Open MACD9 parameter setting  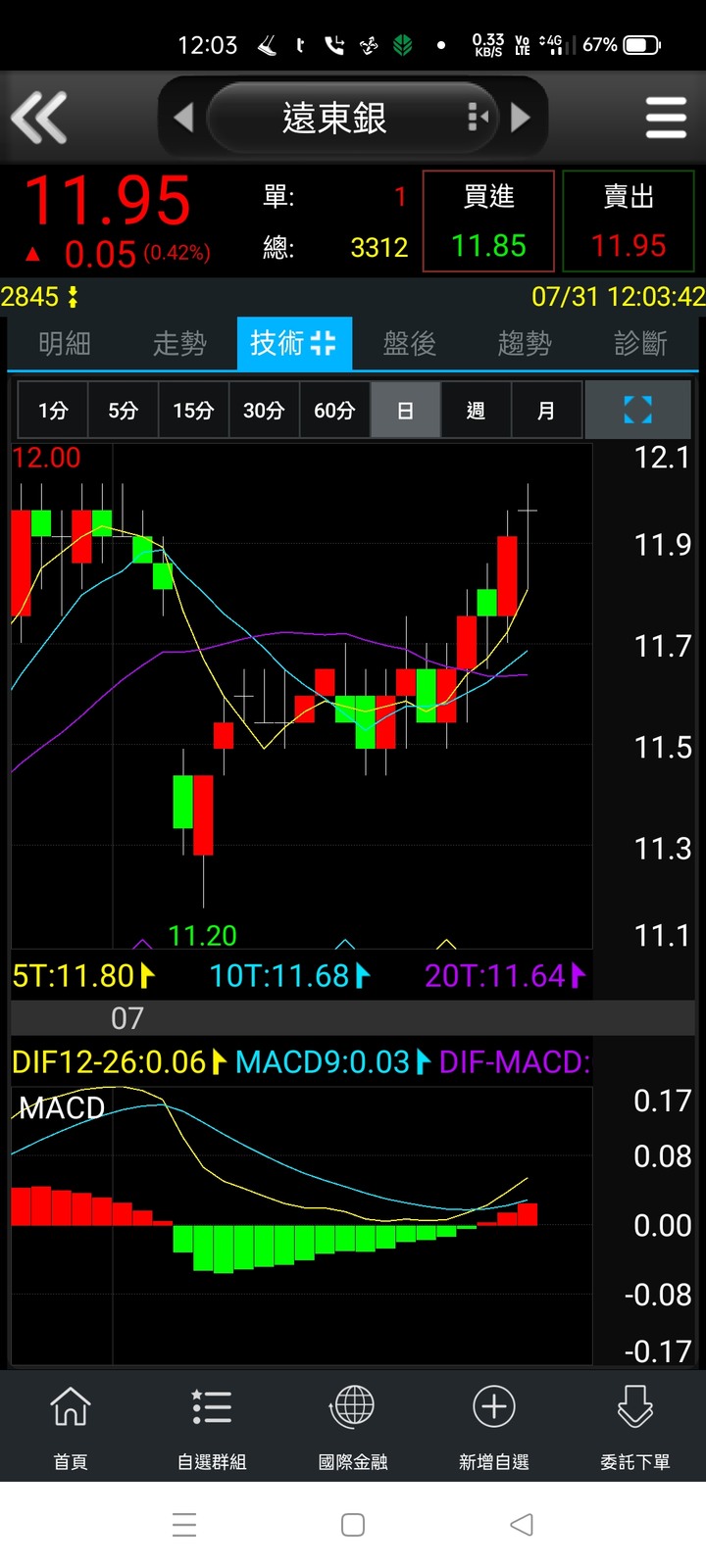click(332, 1061)
